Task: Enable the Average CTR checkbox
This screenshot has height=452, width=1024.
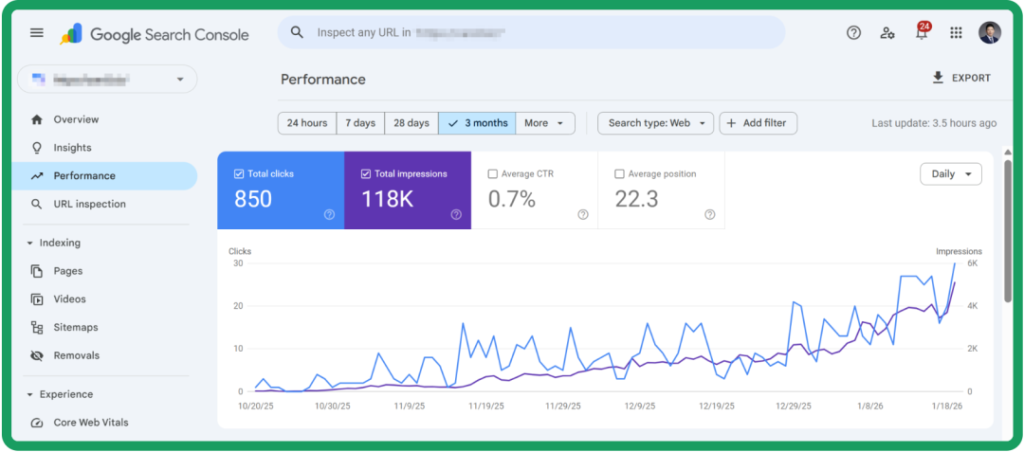Action: click(493, 174)
